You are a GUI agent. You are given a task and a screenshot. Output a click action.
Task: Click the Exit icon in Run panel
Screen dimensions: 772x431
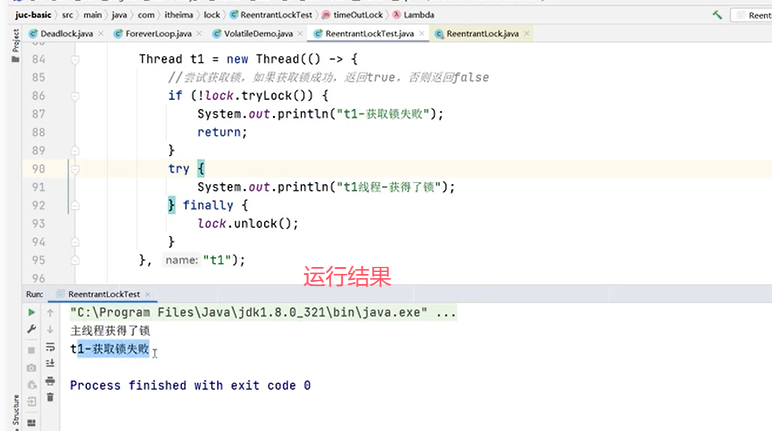[31, 401]
